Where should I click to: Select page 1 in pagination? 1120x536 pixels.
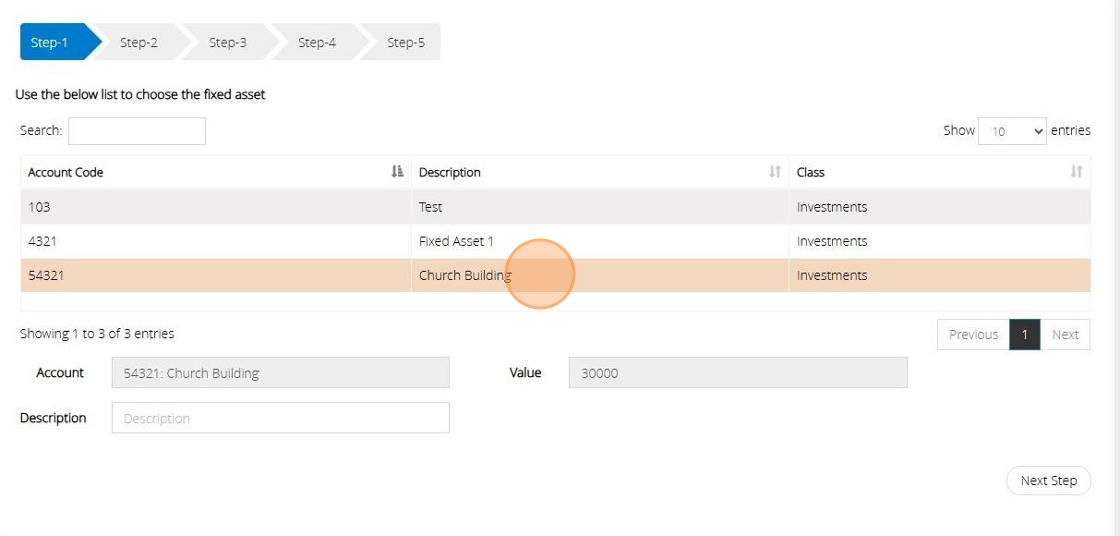coord(1025,335)
